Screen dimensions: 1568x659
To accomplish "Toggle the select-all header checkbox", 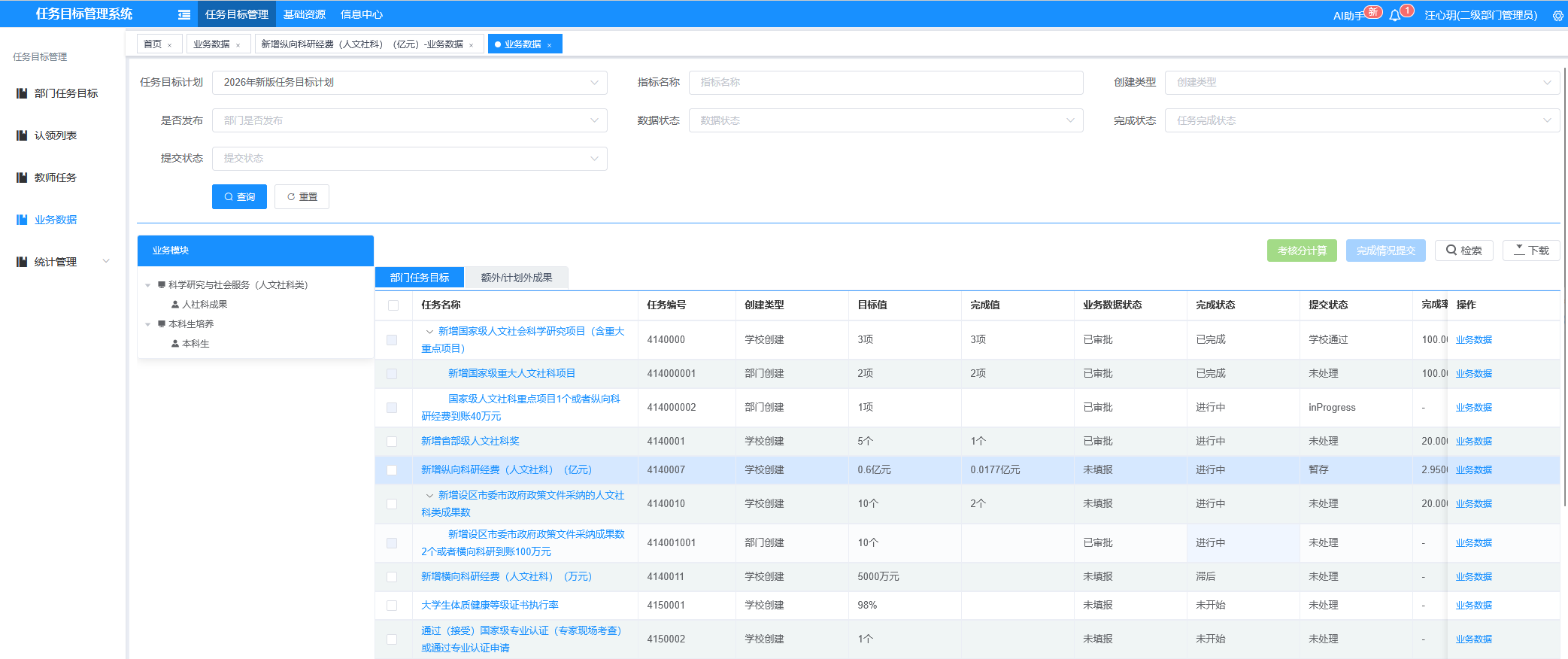I will (x=393, y=305).
